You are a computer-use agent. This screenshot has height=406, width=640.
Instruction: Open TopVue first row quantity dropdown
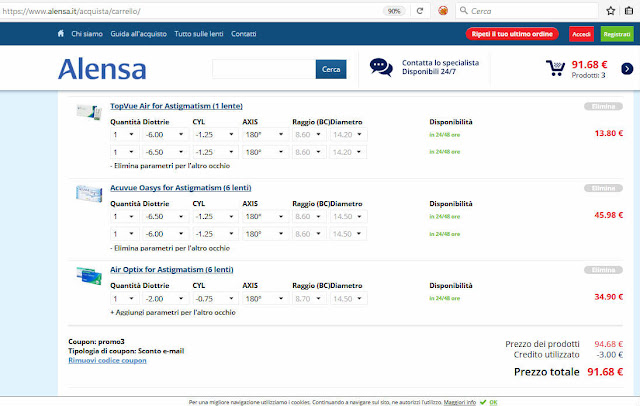pyautogui.click(x=124, y=134)
